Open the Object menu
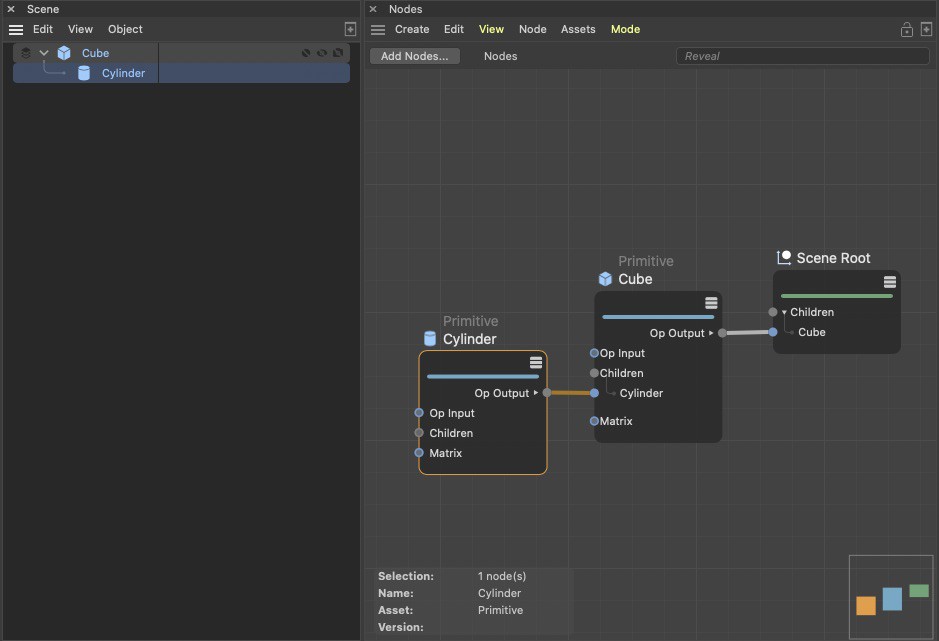Screen dimensions: 939x641 125,29
